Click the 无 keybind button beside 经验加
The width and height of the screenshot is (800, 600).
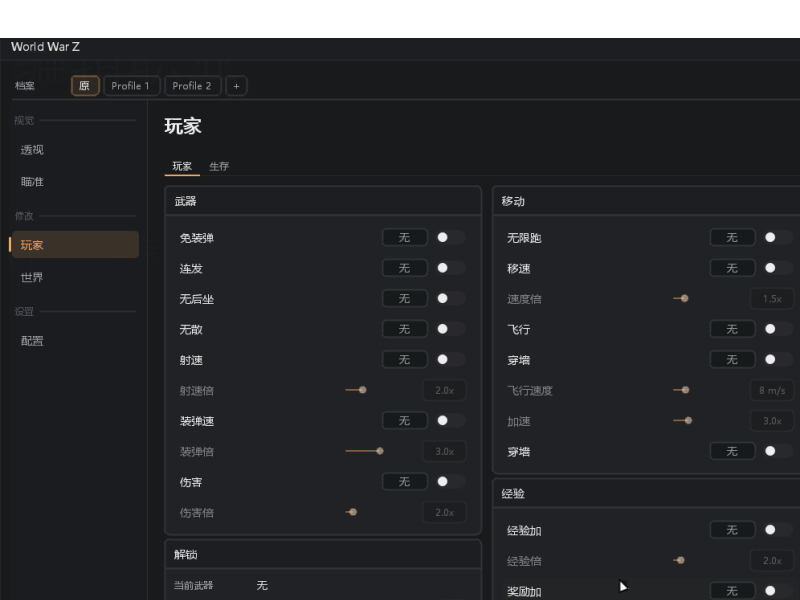pyautogui.click(x=732, y=530)
